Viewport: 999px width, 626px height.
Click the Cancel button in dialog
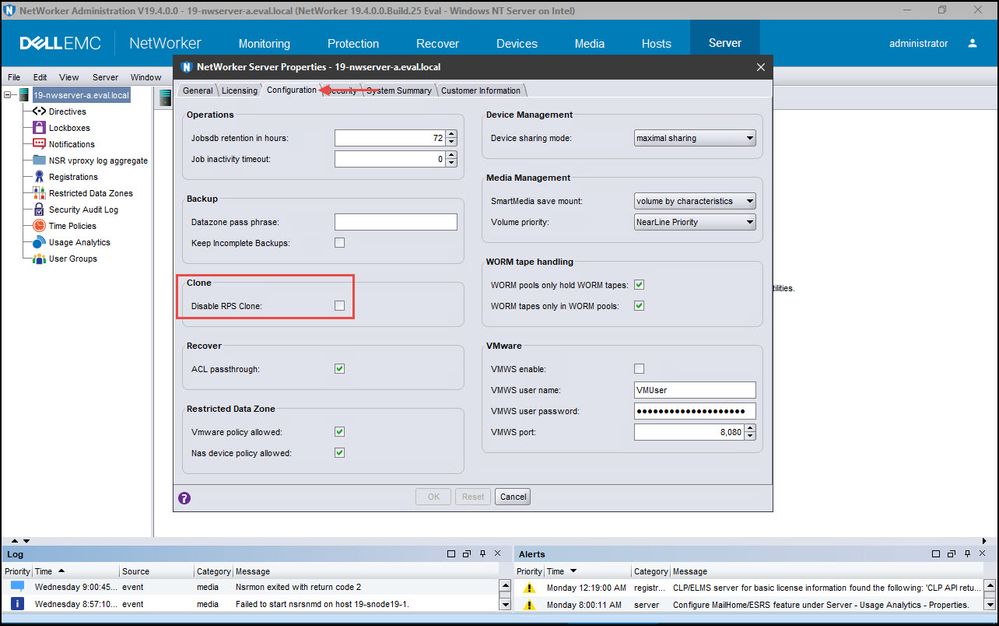[x=513, y=497]
